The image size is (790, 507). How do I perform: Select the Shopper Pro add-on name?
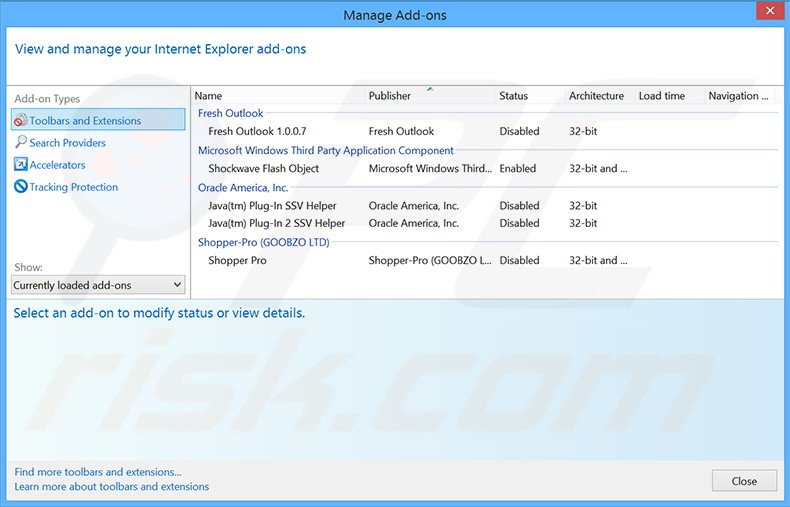point(237,261)
